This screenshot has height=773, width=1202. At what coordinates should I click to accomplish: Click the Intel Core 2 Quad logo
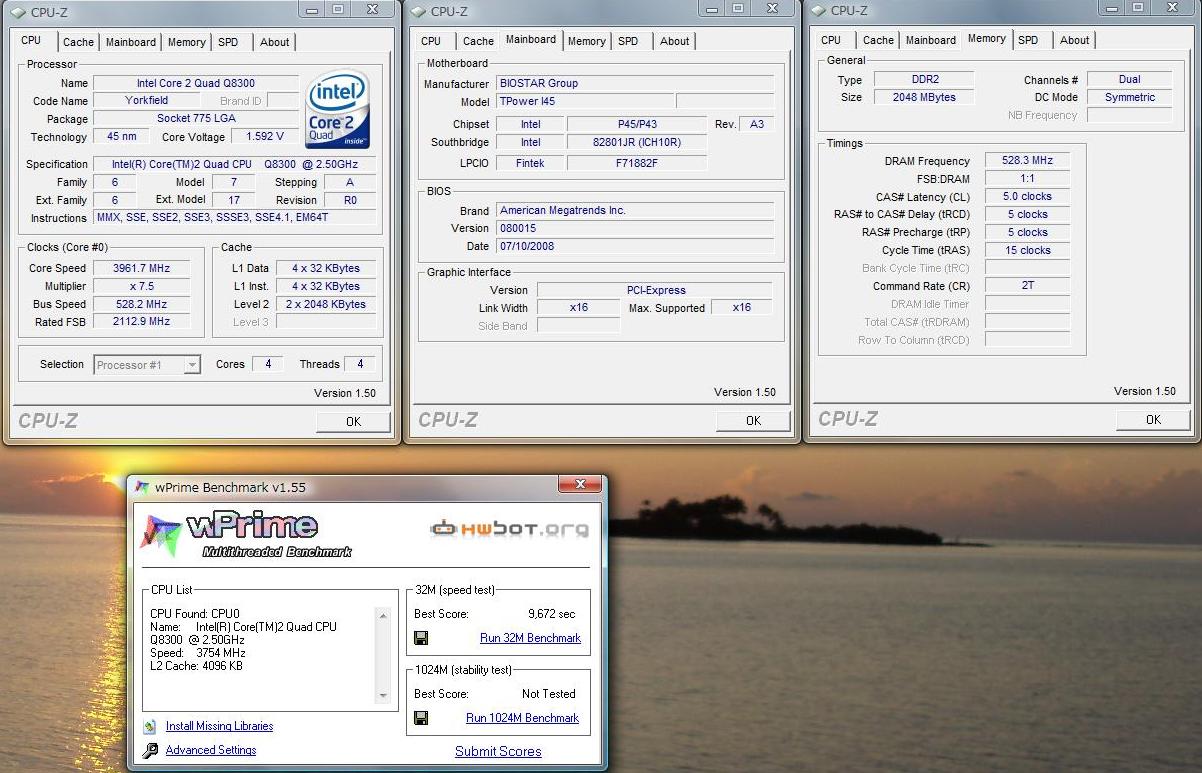[x=338, y=110]
